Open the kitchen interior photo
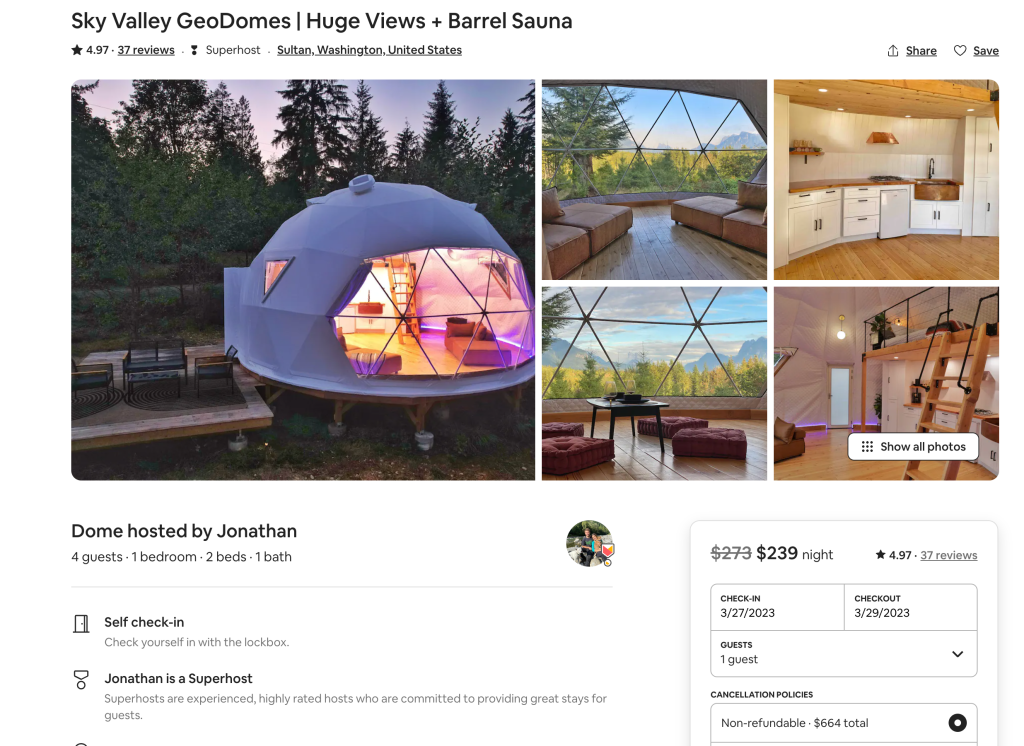Image resolution: width=1024 pixels, height=746 pixels. (886, 180)
